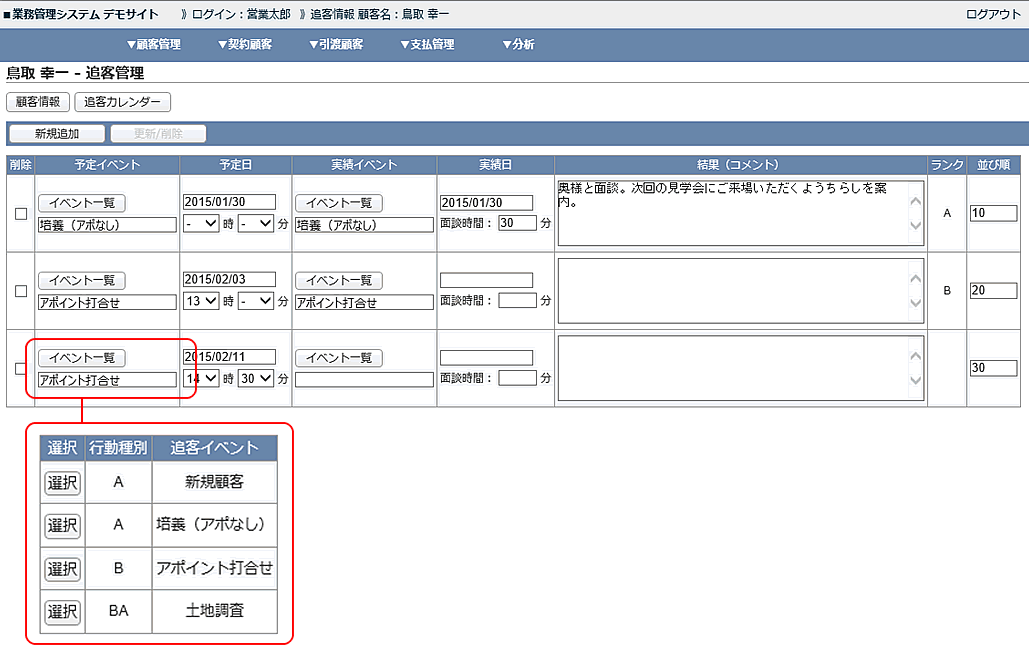This screenshot has height=649, width=1029.
Task: Click the 面談時間 field containing 30
Action: click(x=517, y=223)
